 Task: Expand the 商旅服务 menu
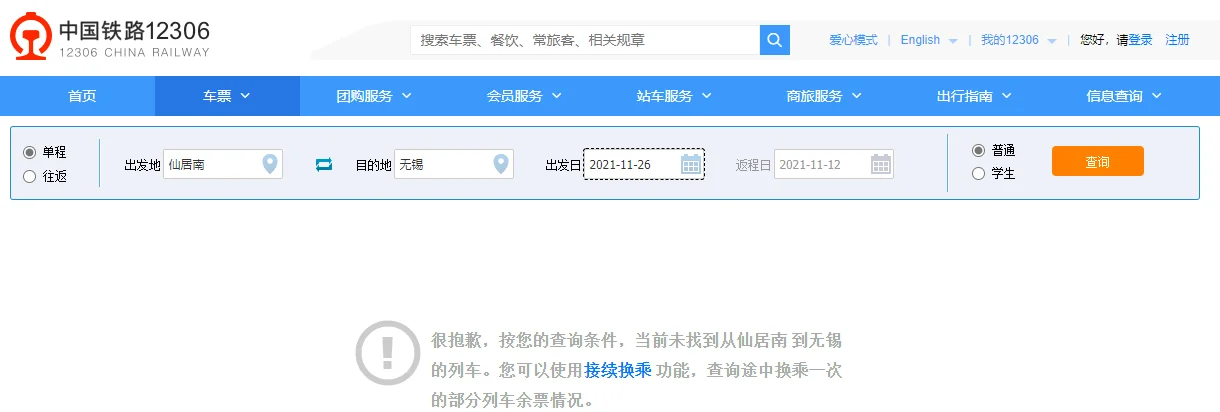(825, 96)
